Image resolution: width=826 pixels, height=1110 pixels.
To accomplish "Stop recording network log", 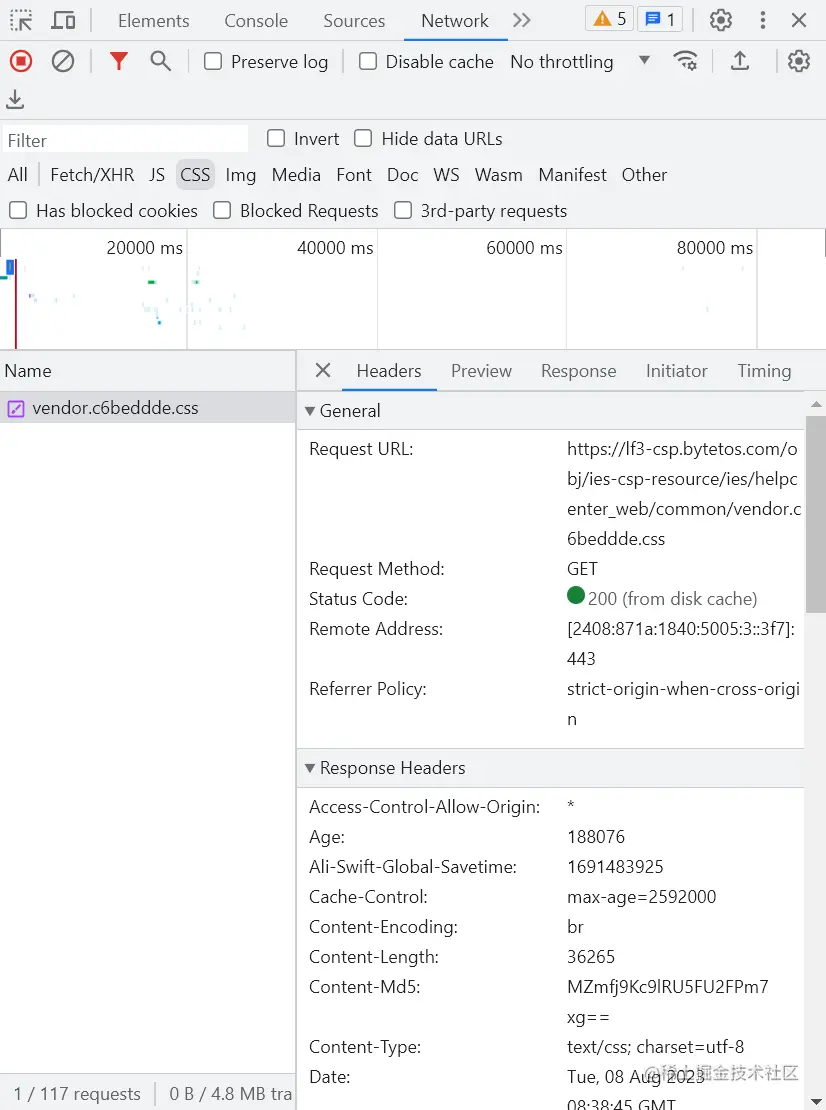I will pyautogui.click(x=21, y=62).
